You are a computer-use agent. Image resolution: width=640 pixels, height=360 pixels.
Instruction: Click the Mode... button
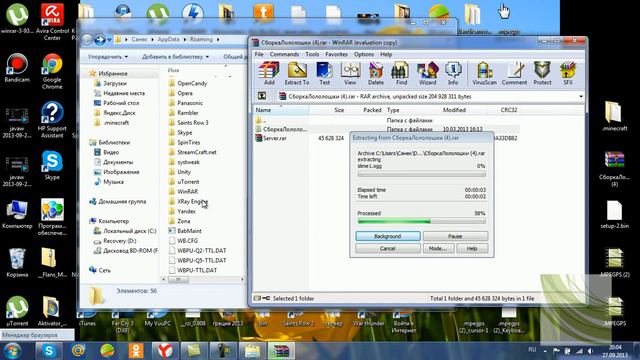(x=438, y=248)
